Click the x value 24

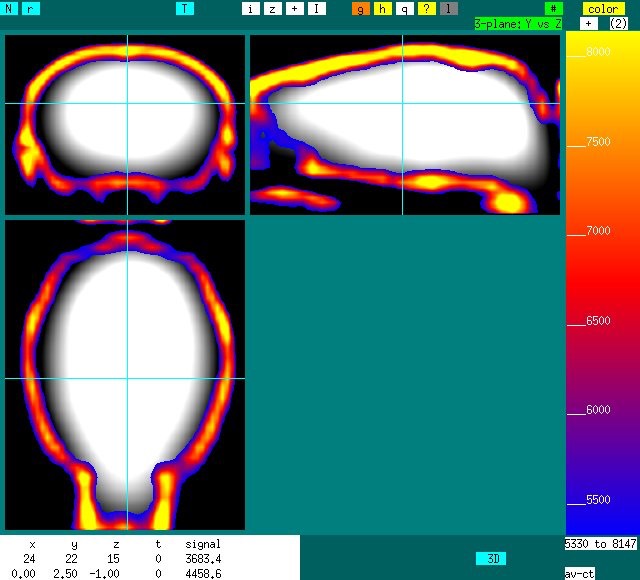click(x=29, y=558)
